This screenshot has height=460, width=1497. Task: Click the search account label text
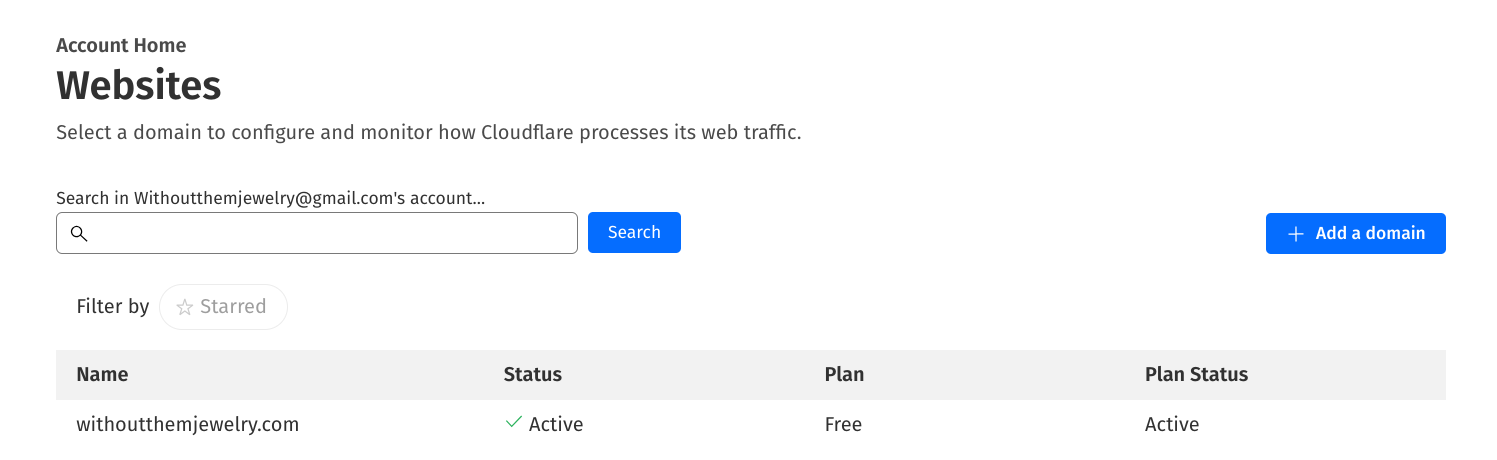(x=270, y=198)
